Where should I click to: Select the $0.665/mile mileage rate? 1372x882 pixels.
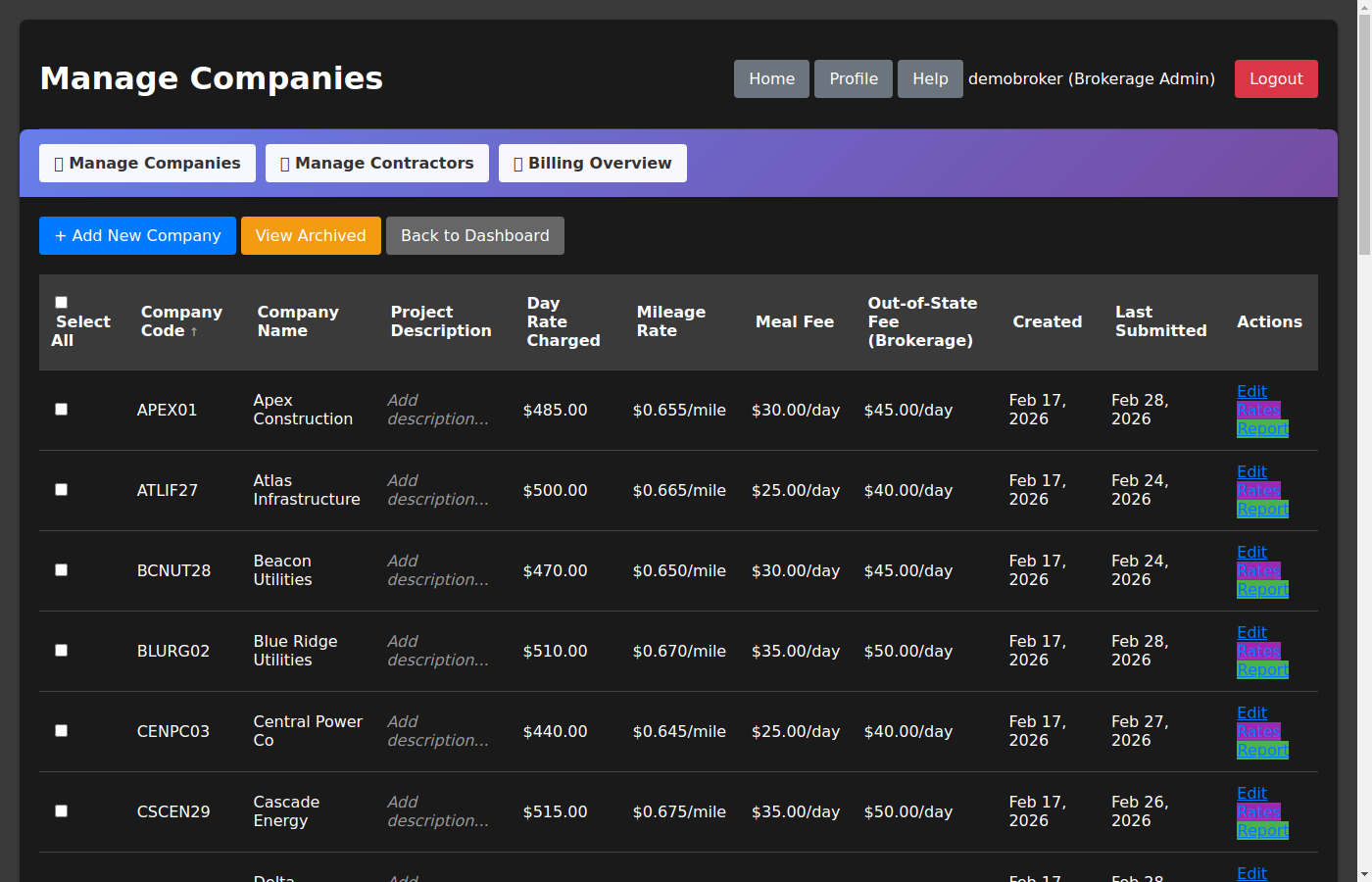(679, 490)
